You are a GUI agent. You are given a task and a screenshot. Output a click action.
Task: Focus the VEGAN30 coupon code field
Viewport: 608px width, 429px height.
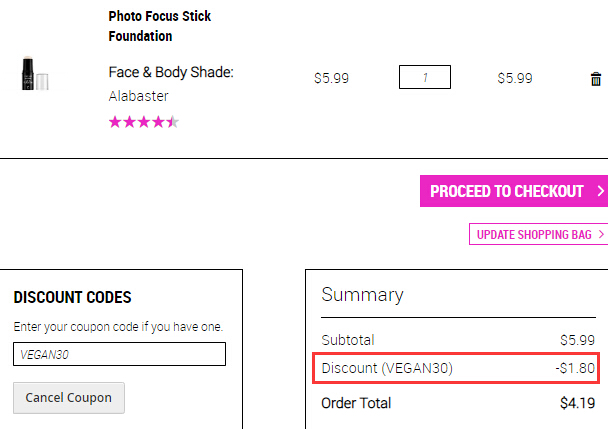(119, 354)
